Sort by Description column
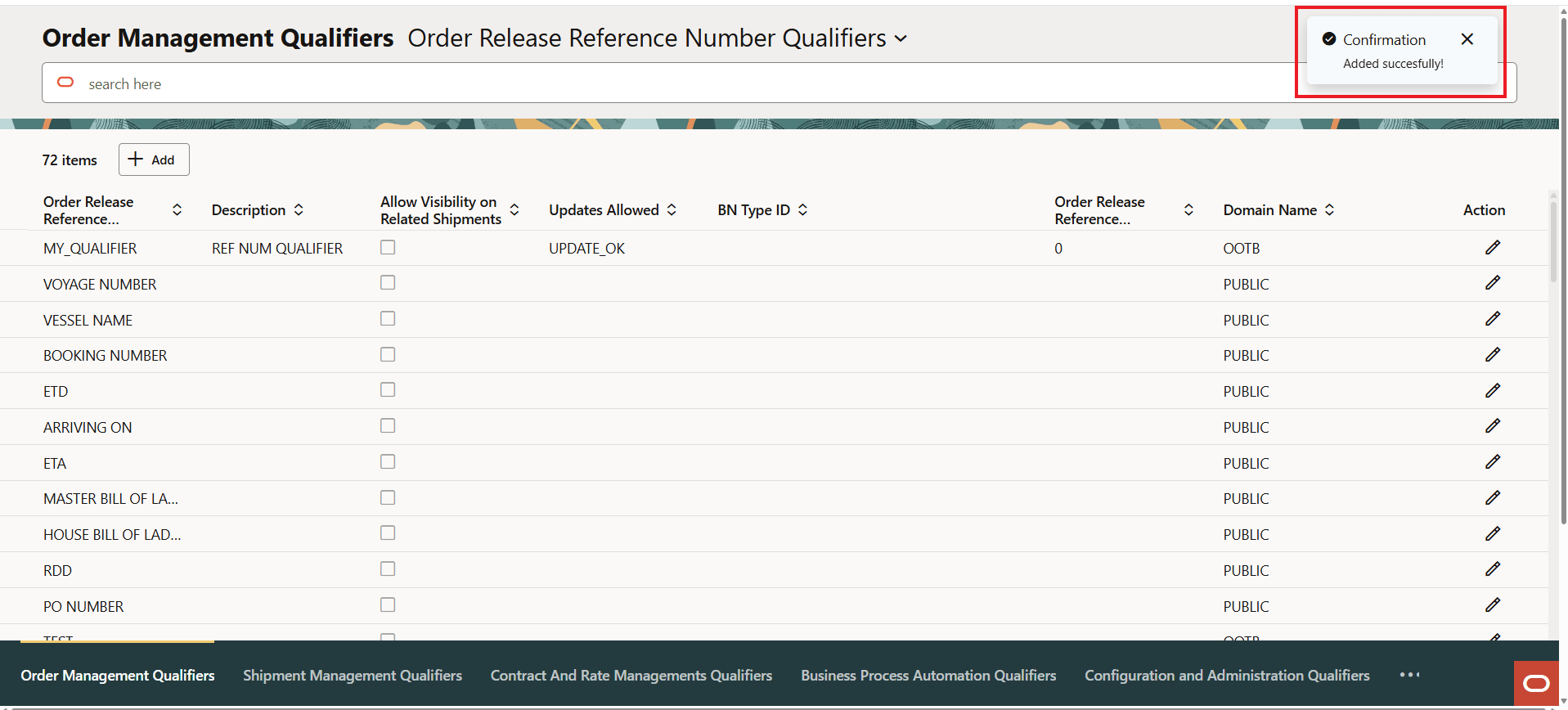The height and width of the screenshot is (710, 1568). (x=299, y=210)
